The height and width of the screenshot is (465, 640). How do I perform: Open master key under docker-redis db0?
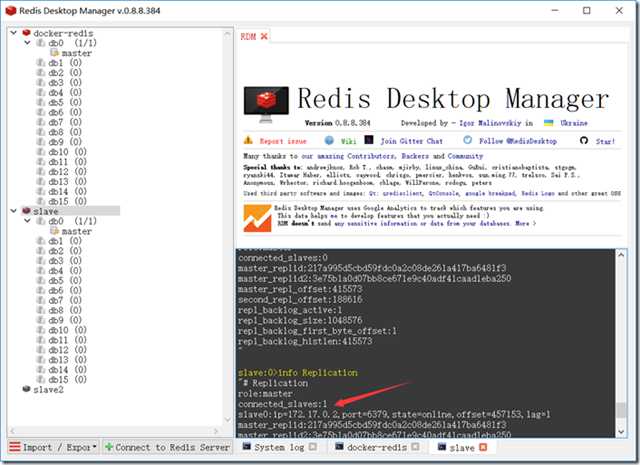point(76,53)
